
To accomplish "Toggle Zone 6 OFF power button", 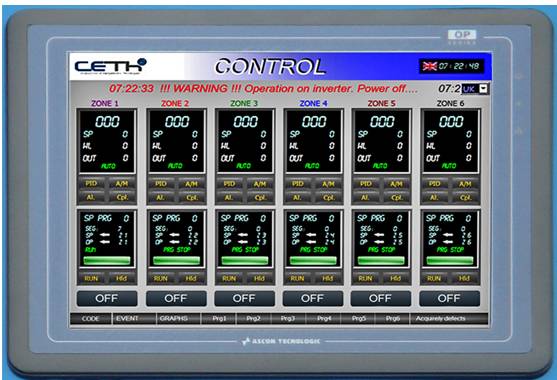I will tap(449, 298).
